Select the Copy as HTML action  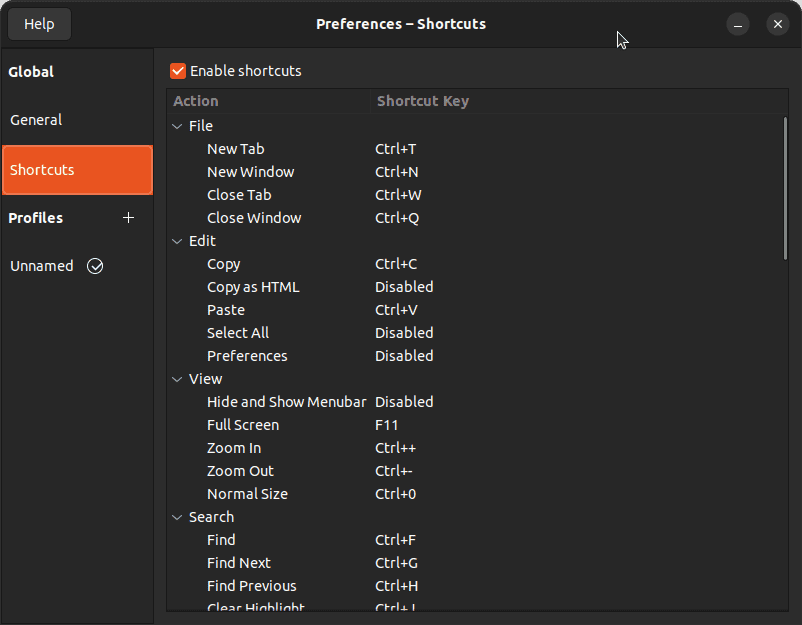coord(253,287)
